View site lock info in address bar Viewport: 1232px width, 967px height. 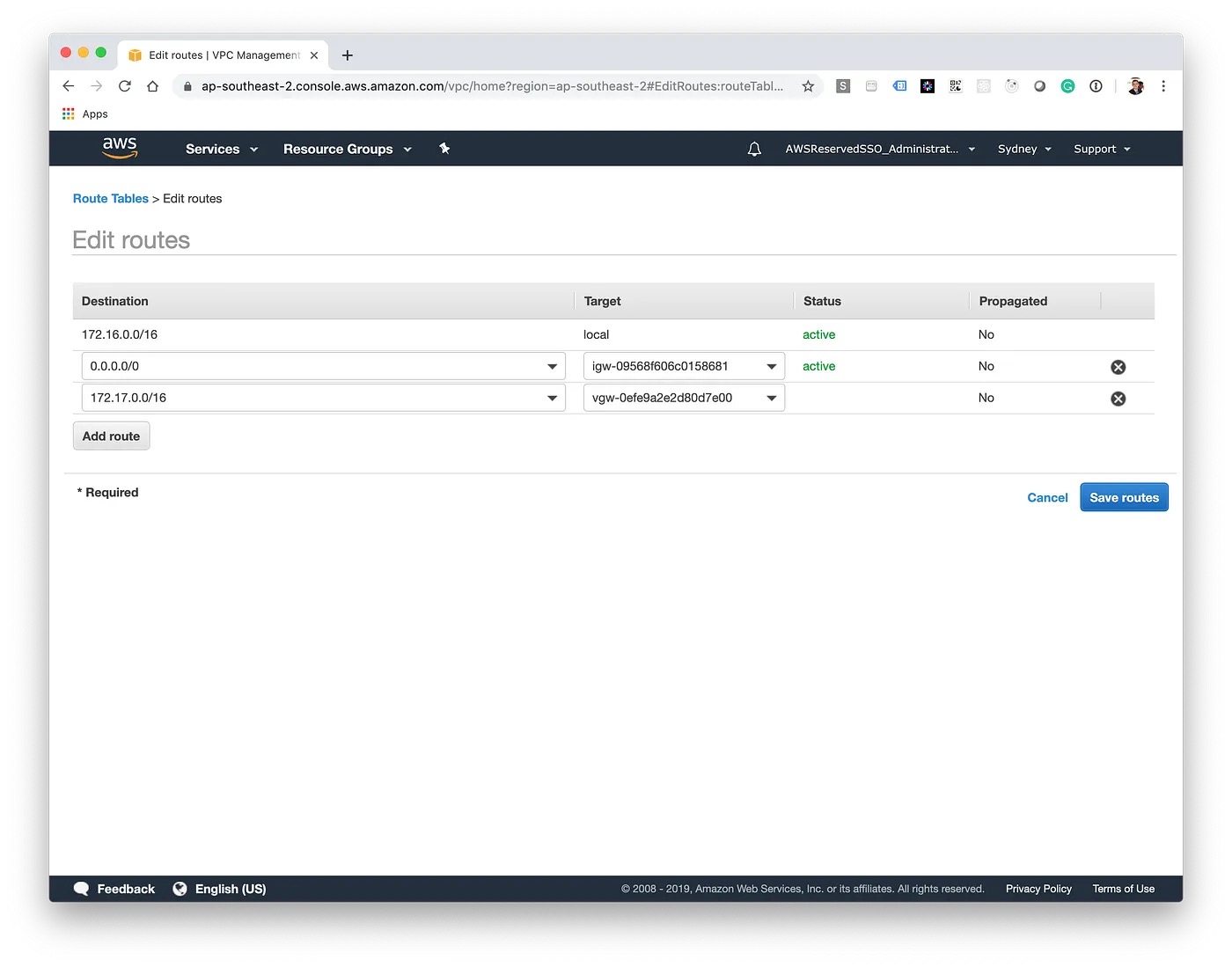187,86
